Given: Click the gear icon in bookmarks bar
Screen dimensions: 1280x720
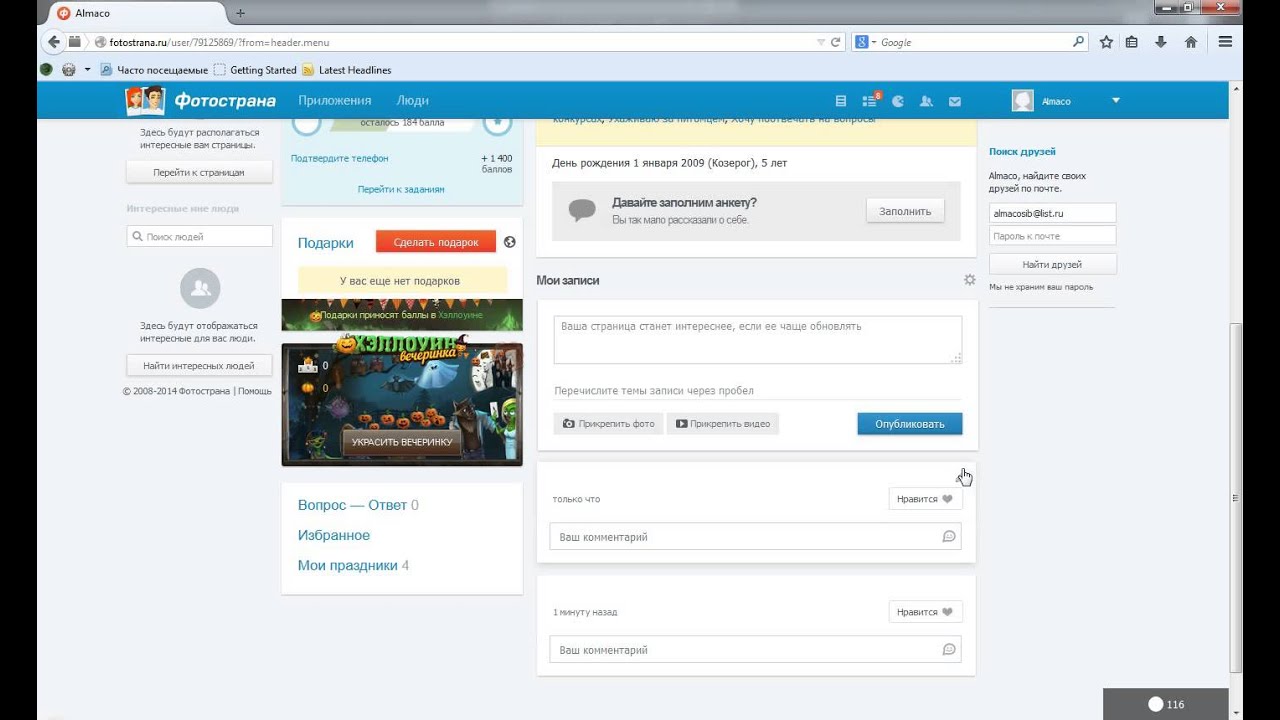Looking at the screenshot, I should [69, 70].
